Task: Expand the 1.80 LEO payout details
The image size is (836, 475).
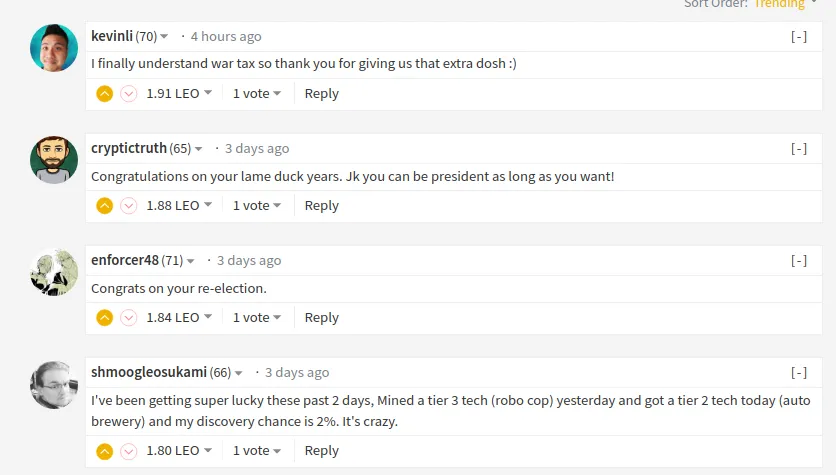Action: 179,450
